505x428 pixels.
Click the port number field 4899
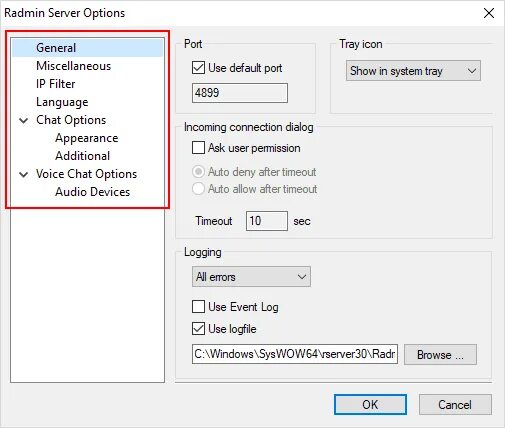[240, 93]
